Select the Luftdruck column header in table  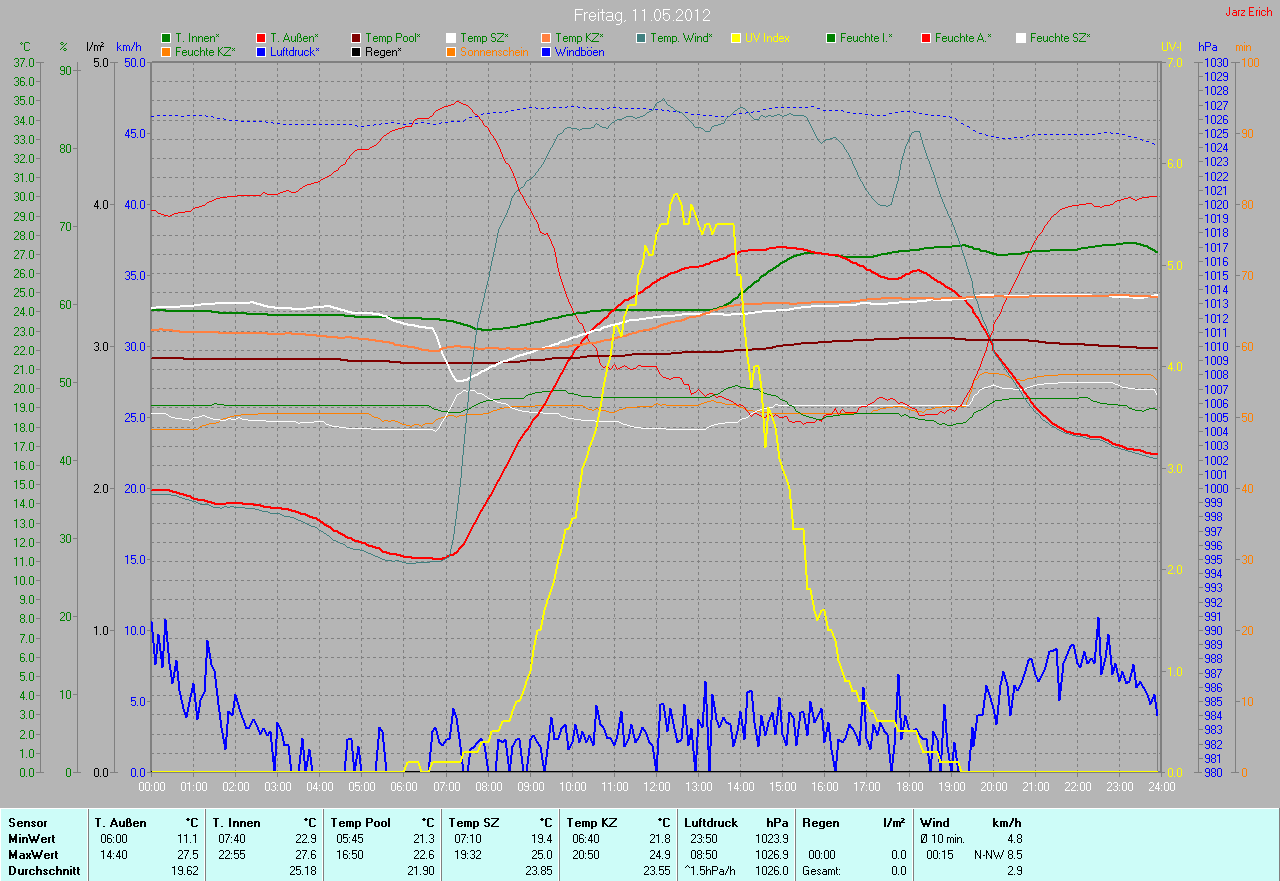click(x=712, y=823)
